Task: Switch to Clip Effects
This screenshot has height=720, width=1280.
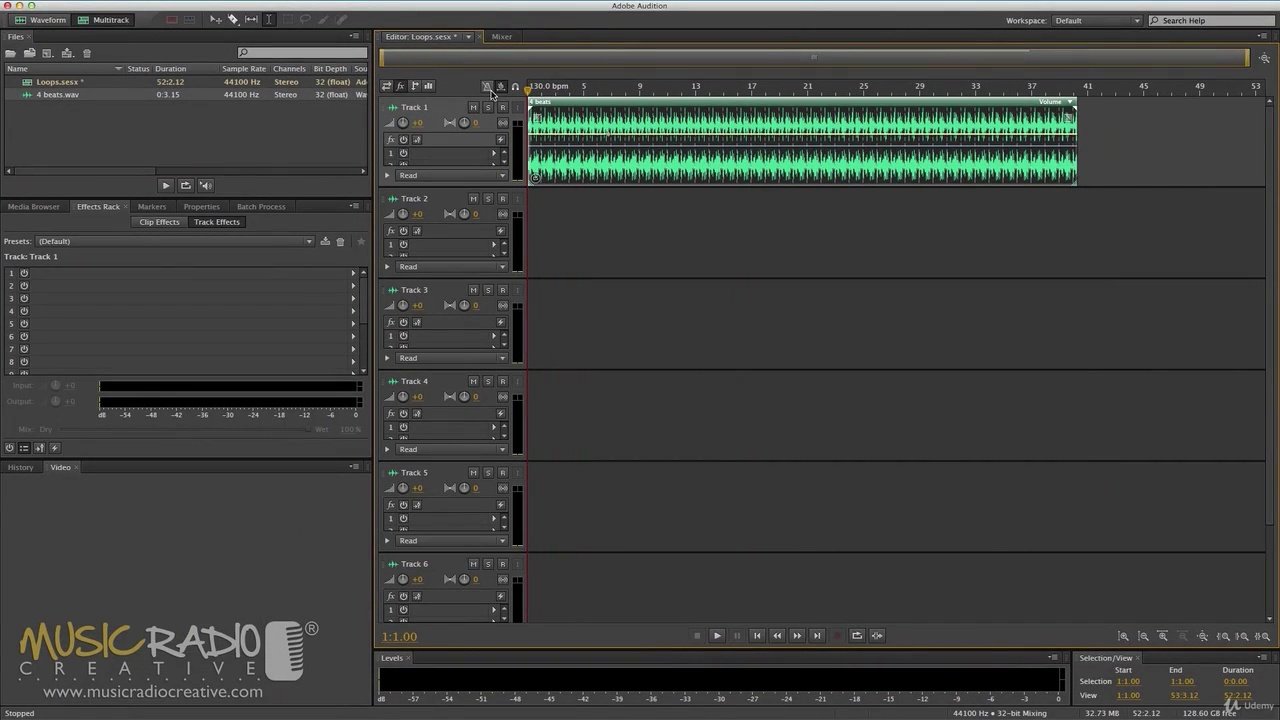Action: (160, 222)
